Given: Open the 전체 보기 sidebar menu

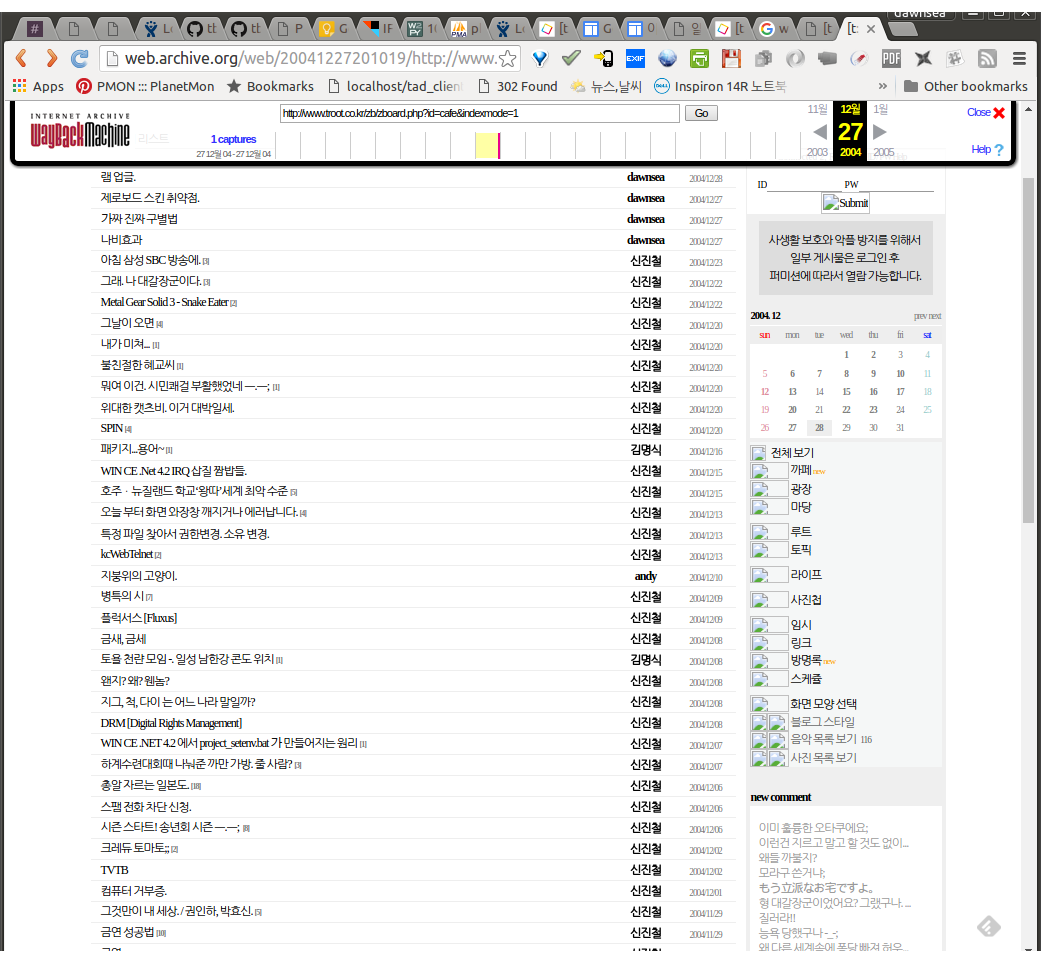Looking at the screenshot, I should pos(792,453).
